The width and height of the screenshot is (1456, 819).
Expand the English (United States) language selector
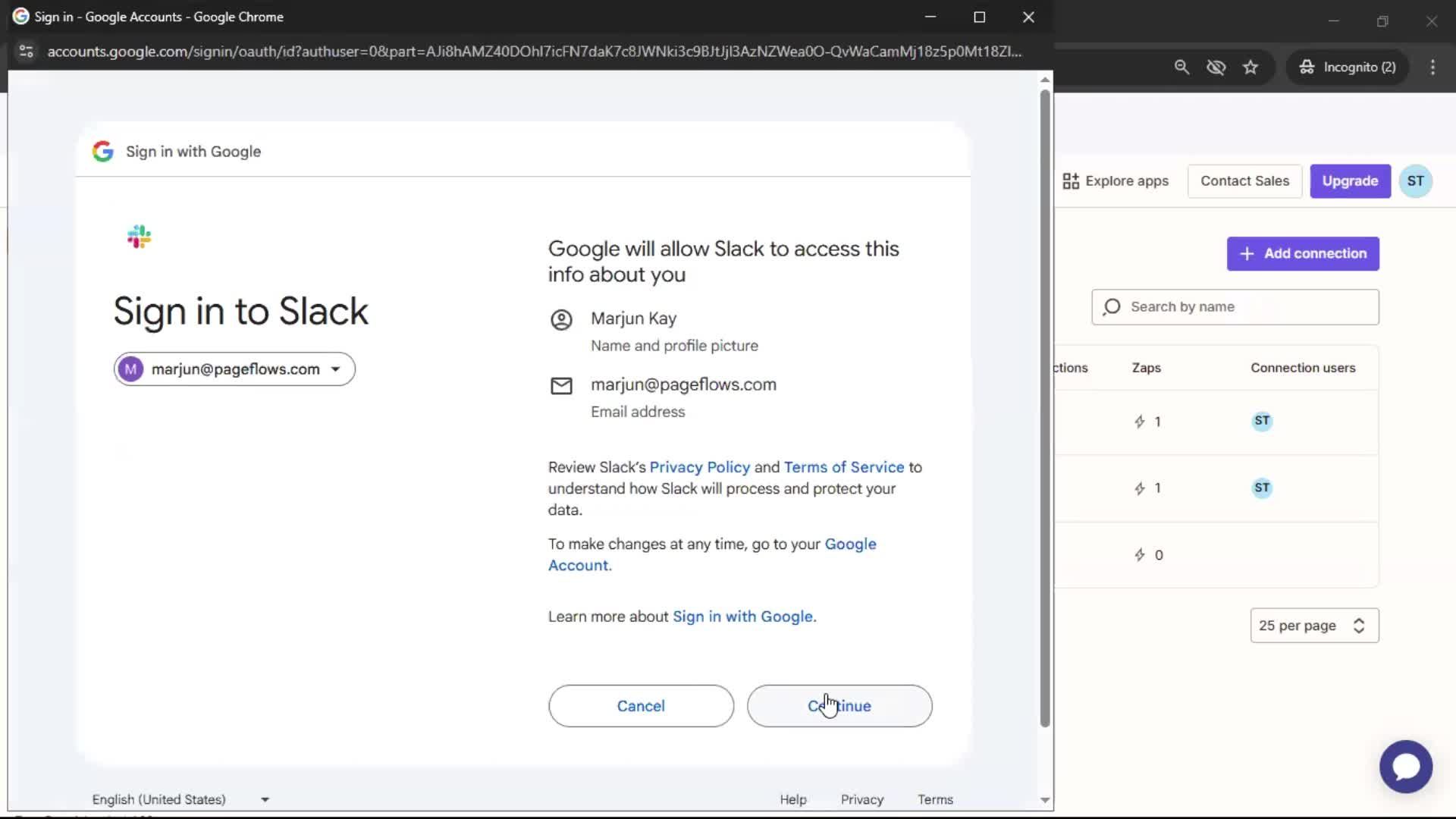180,799
